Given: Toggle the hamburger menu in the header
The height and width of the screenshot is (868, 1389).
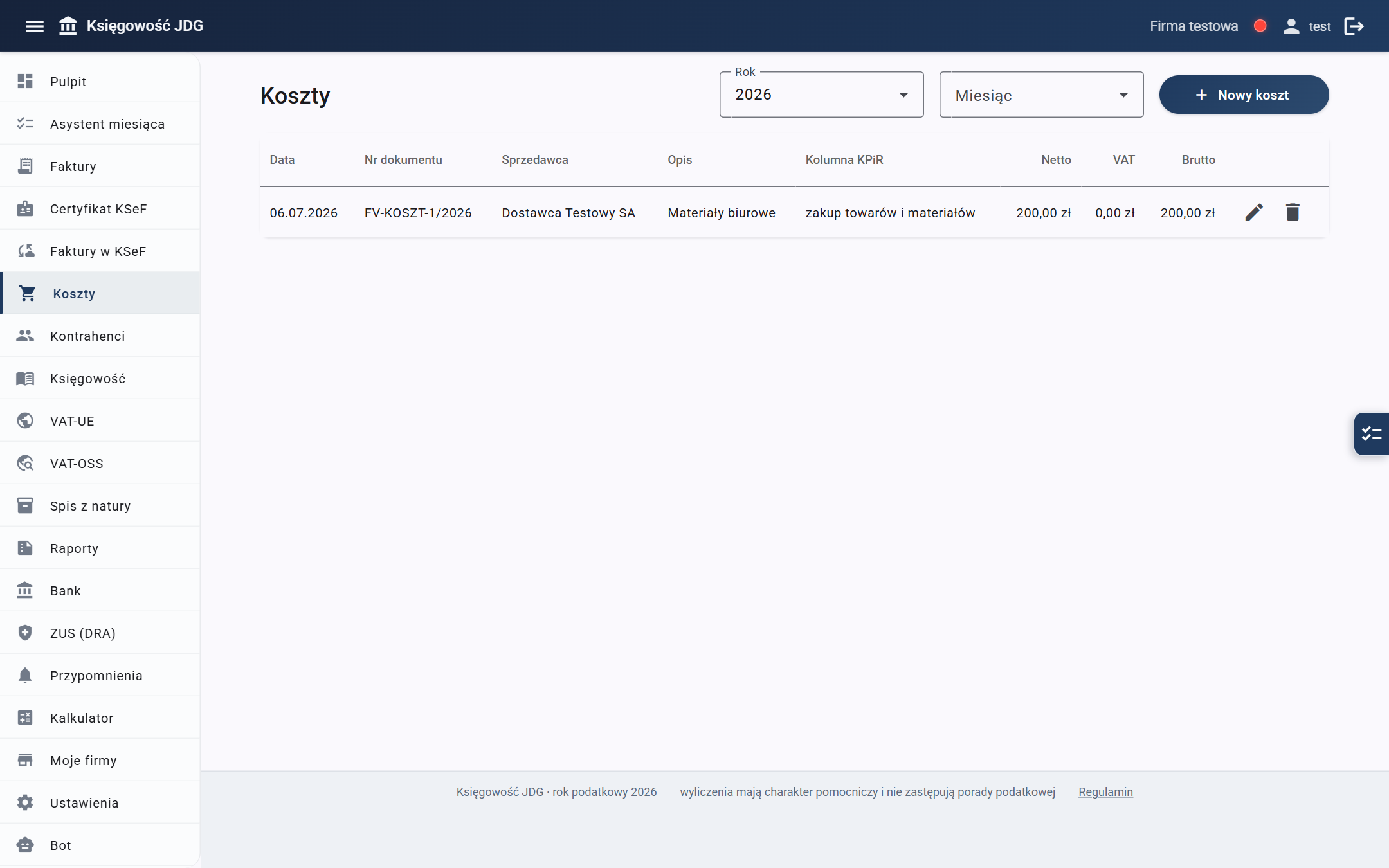Looking at the screenshot, I should tap(35, 26).
